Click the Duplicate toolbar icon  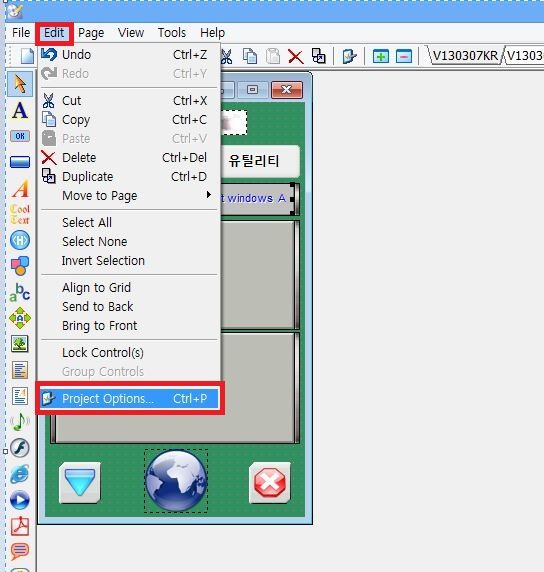pos(319,57)
